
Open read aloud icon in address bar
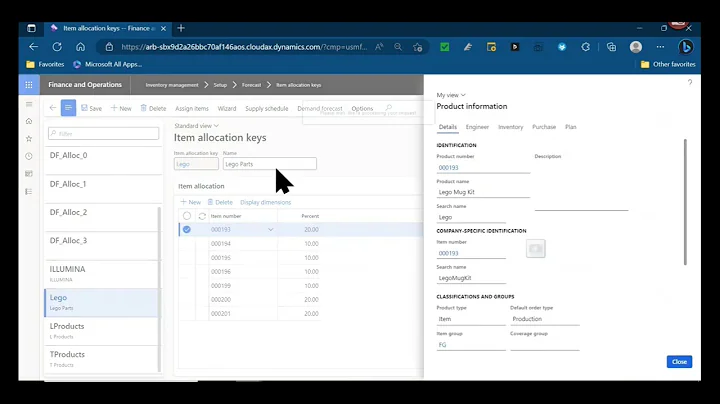click(379, 47)
